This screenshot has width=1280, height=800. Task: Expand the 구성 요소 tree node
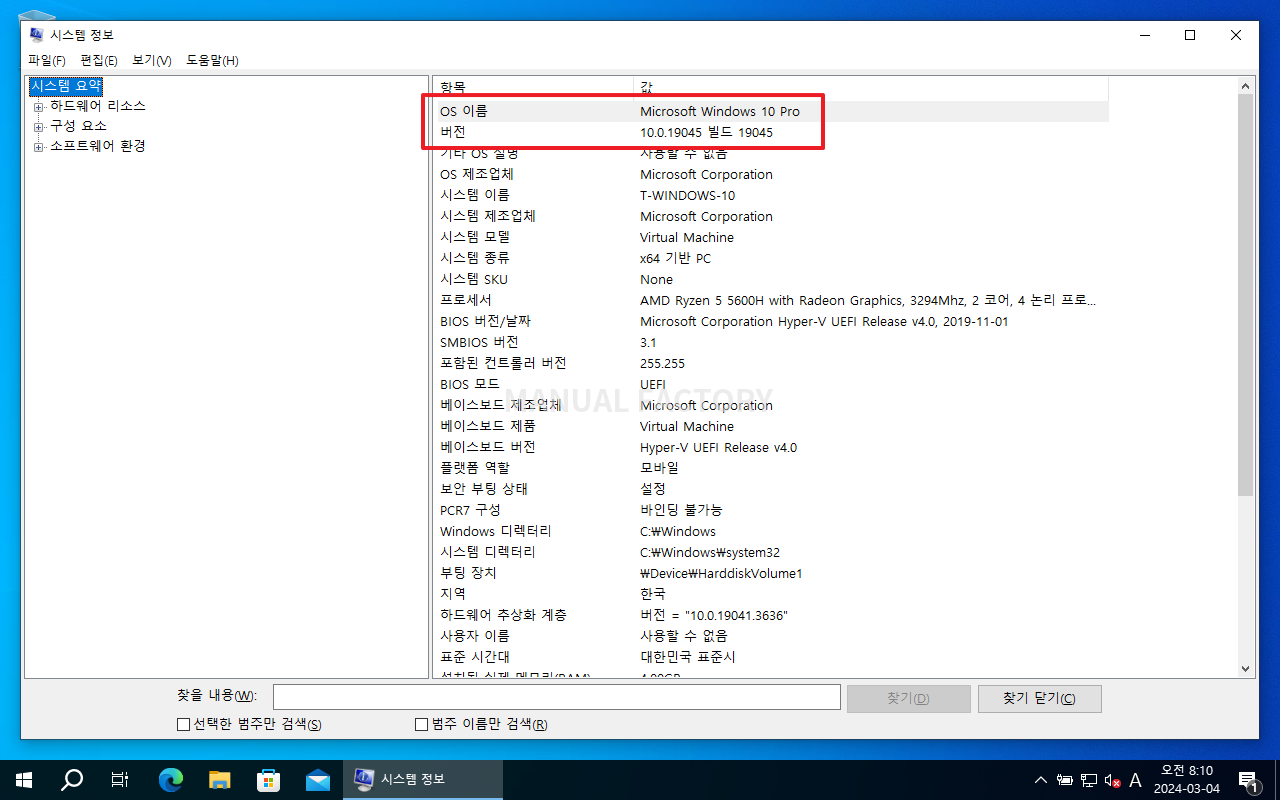click(39, 126)
